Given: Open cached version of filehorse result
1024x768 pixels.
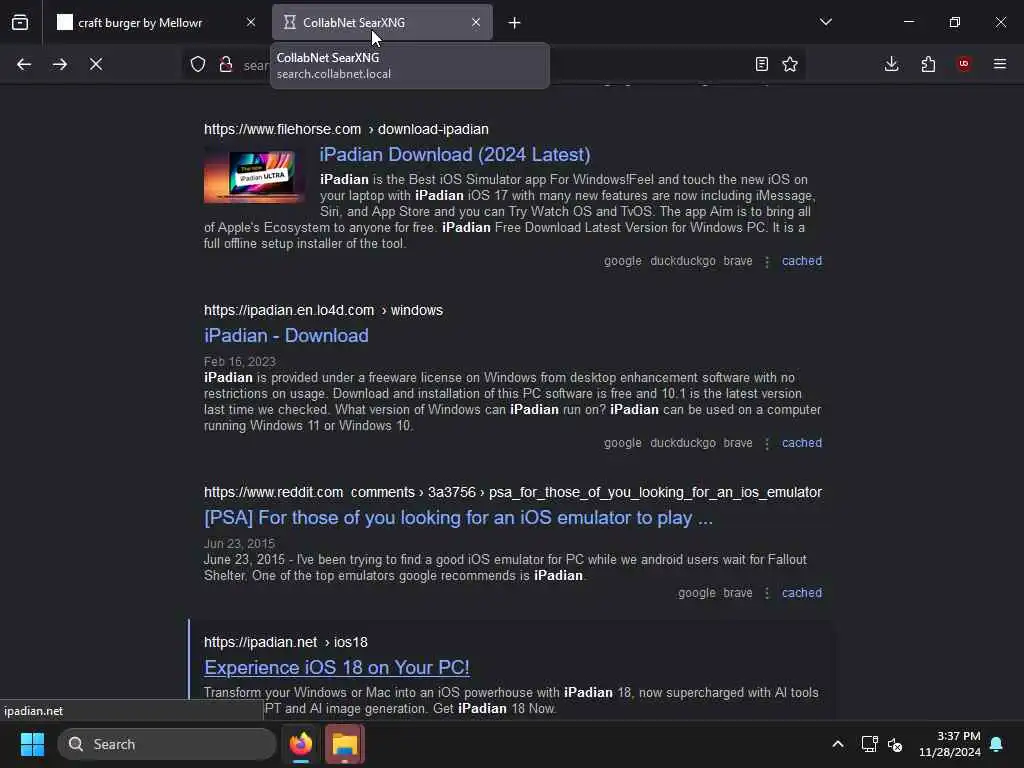Looking at the screenshot, I should (x=802, y=261).
